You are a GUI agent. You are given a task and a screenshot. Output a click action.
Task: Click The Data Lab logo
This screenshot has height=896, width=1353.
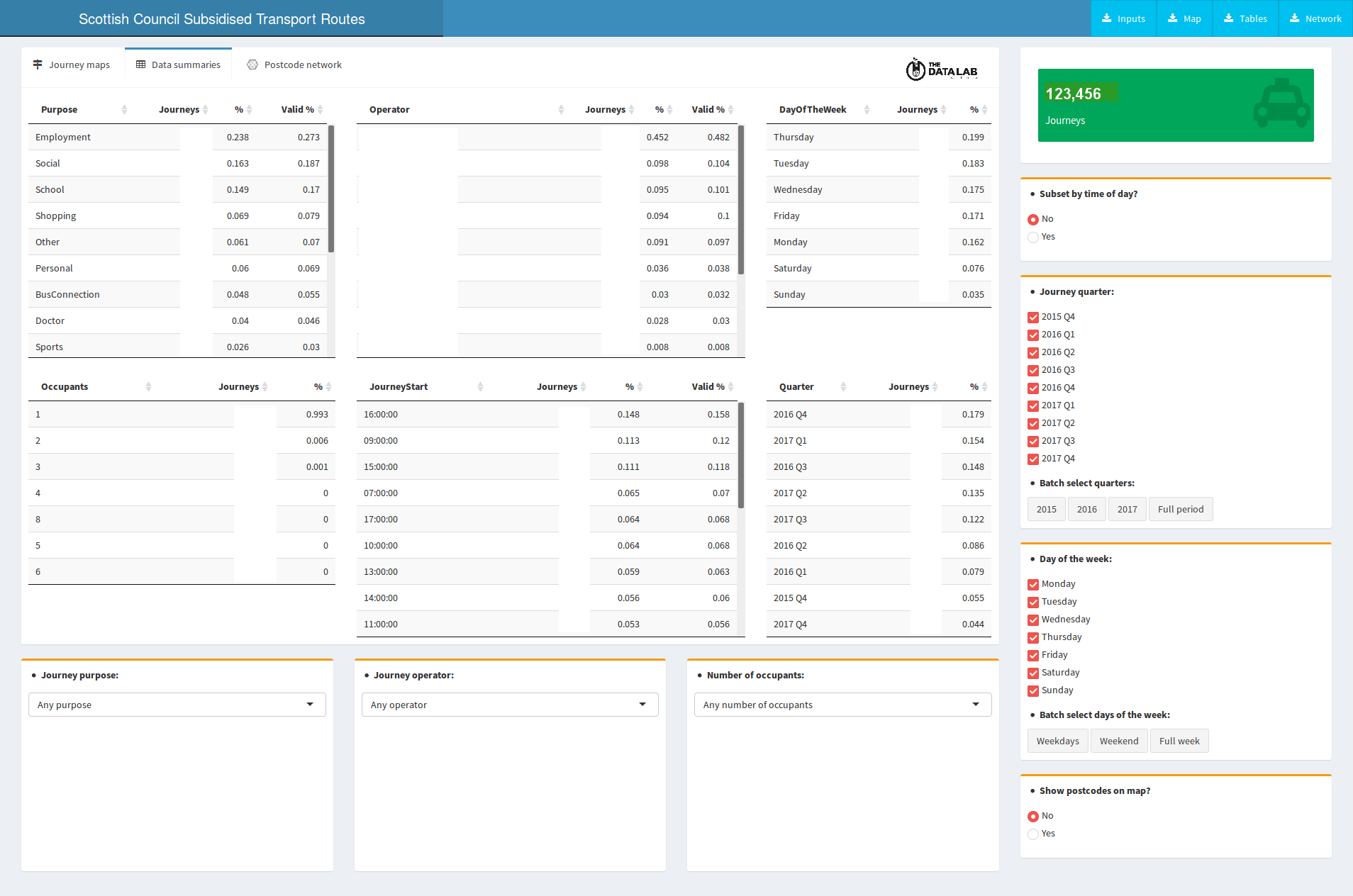click(942, 69)
